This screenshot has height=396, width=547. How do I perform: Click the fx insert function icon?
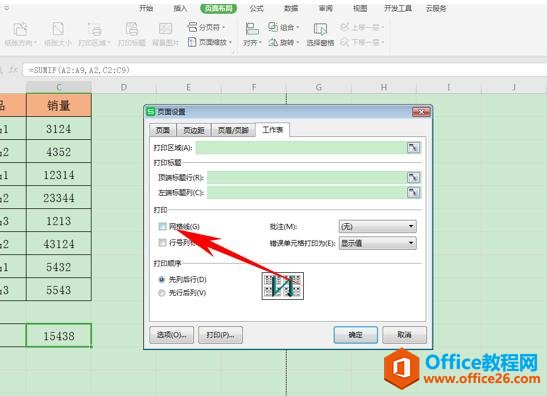tap(13, 70)
